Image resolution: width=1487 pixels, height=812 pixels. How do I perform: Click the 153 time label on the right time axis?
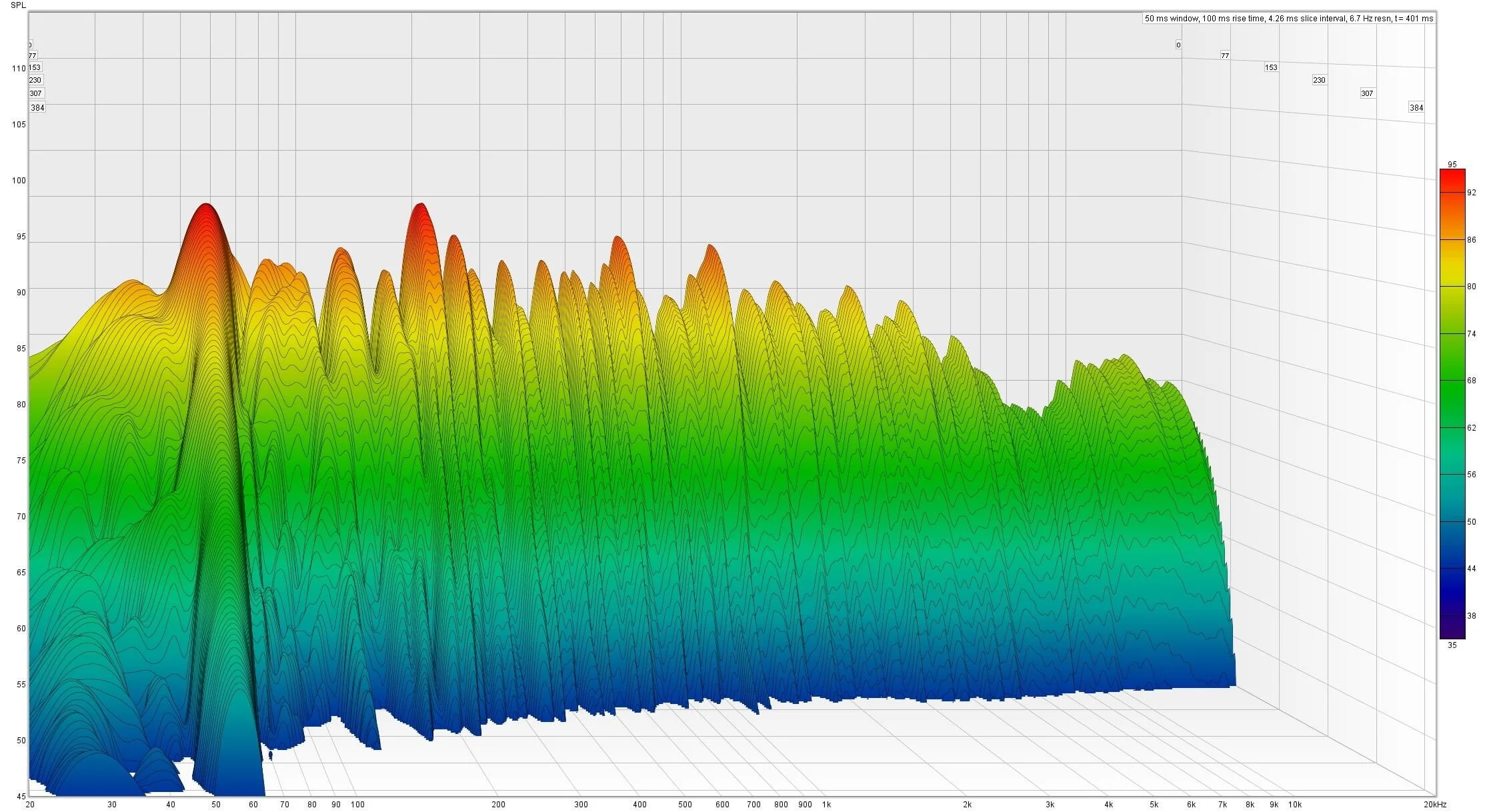pyautogui.click(x=1271, y=67)
